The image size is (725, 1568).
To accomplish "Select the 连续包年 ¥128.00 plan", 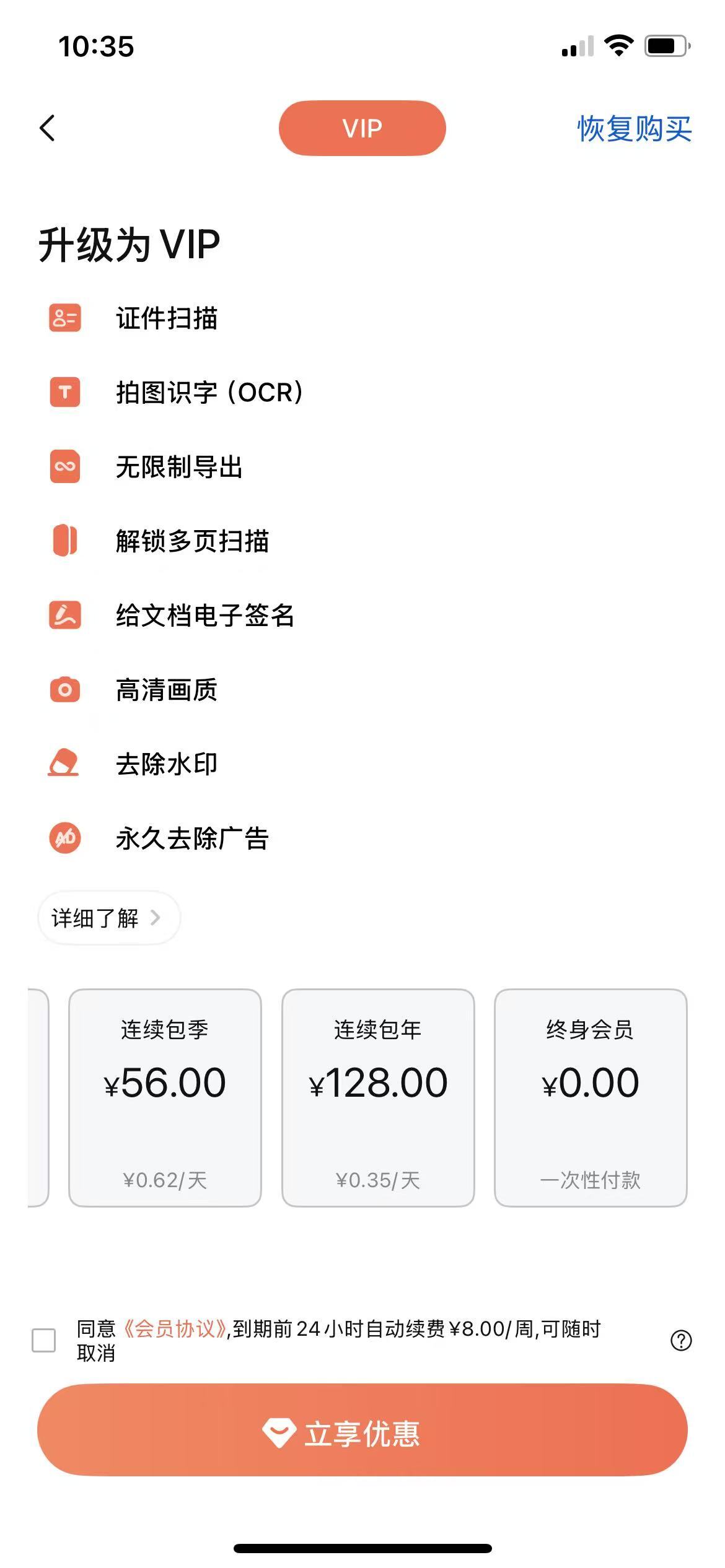I will coord(378,1098).
